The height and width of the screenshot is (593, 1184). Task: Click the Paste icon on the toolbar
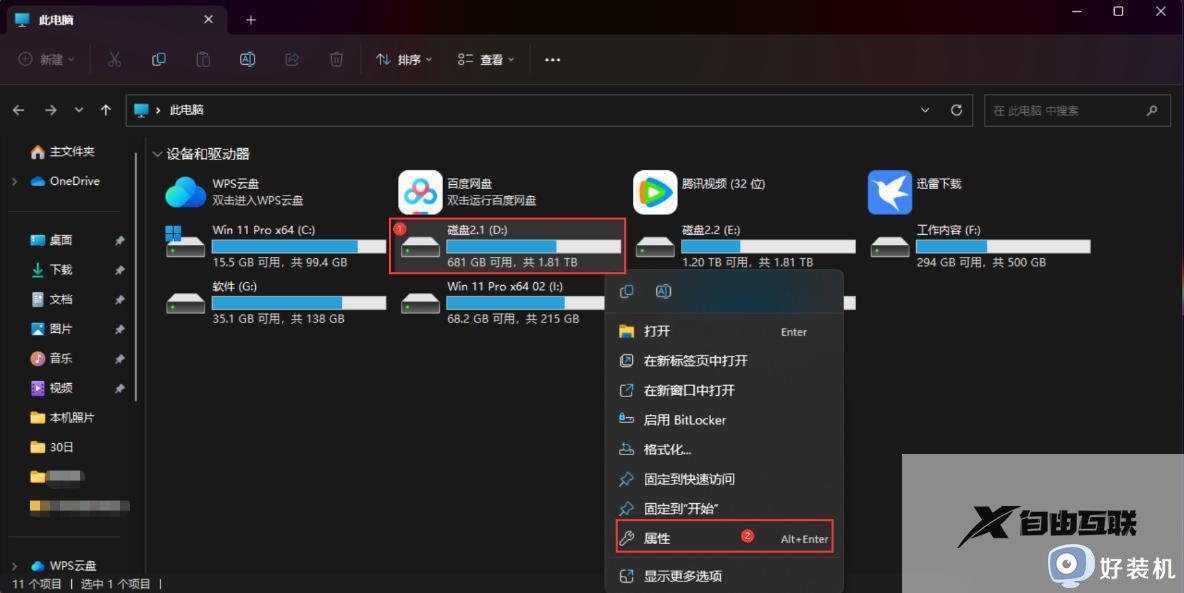(x=203, y=59)
